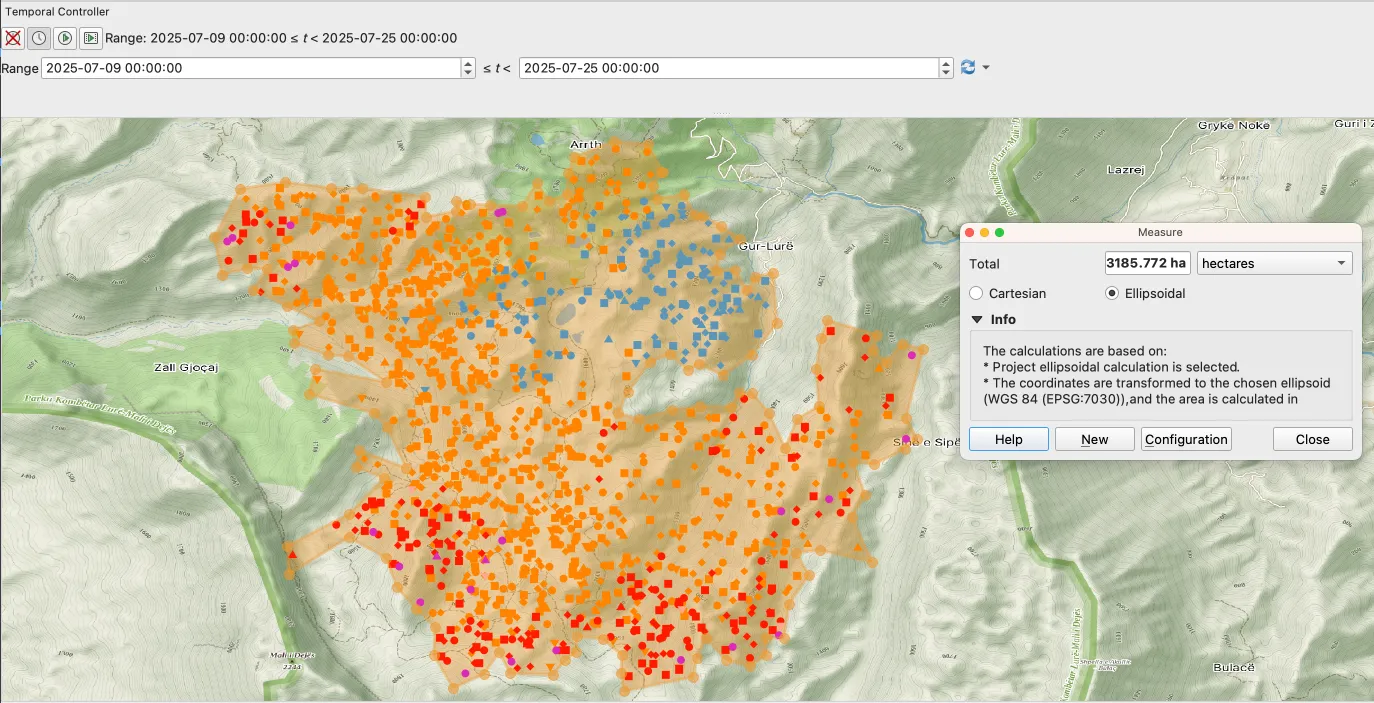The image size is (1374, 703).
Task: Collapse the Info section in Measure dialog
Action: tap(978, 319)
